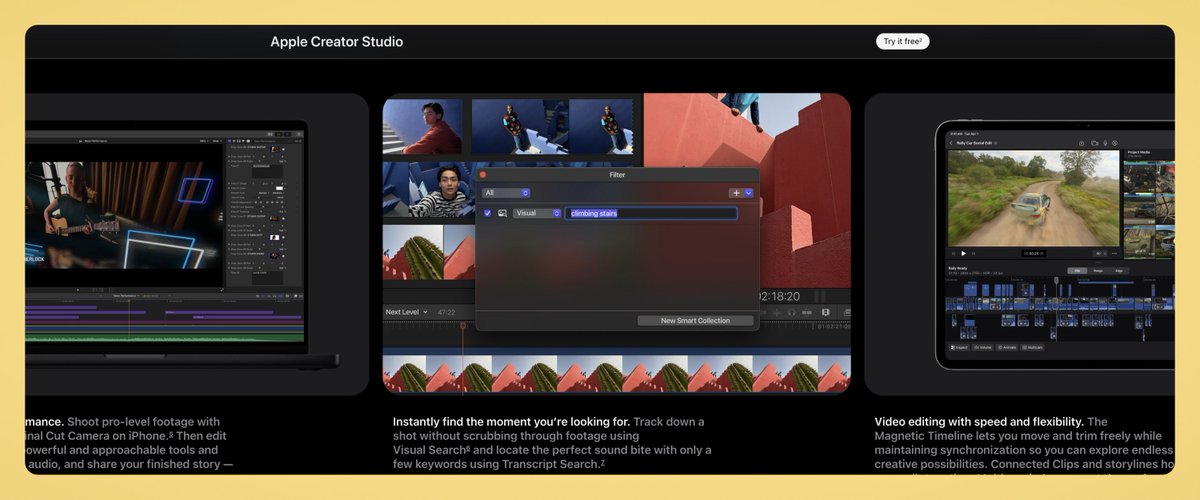This screenshot has width=1200, height=500.
Task: Open the All match dropdown in Filter
Action: [x=506, y=192]
